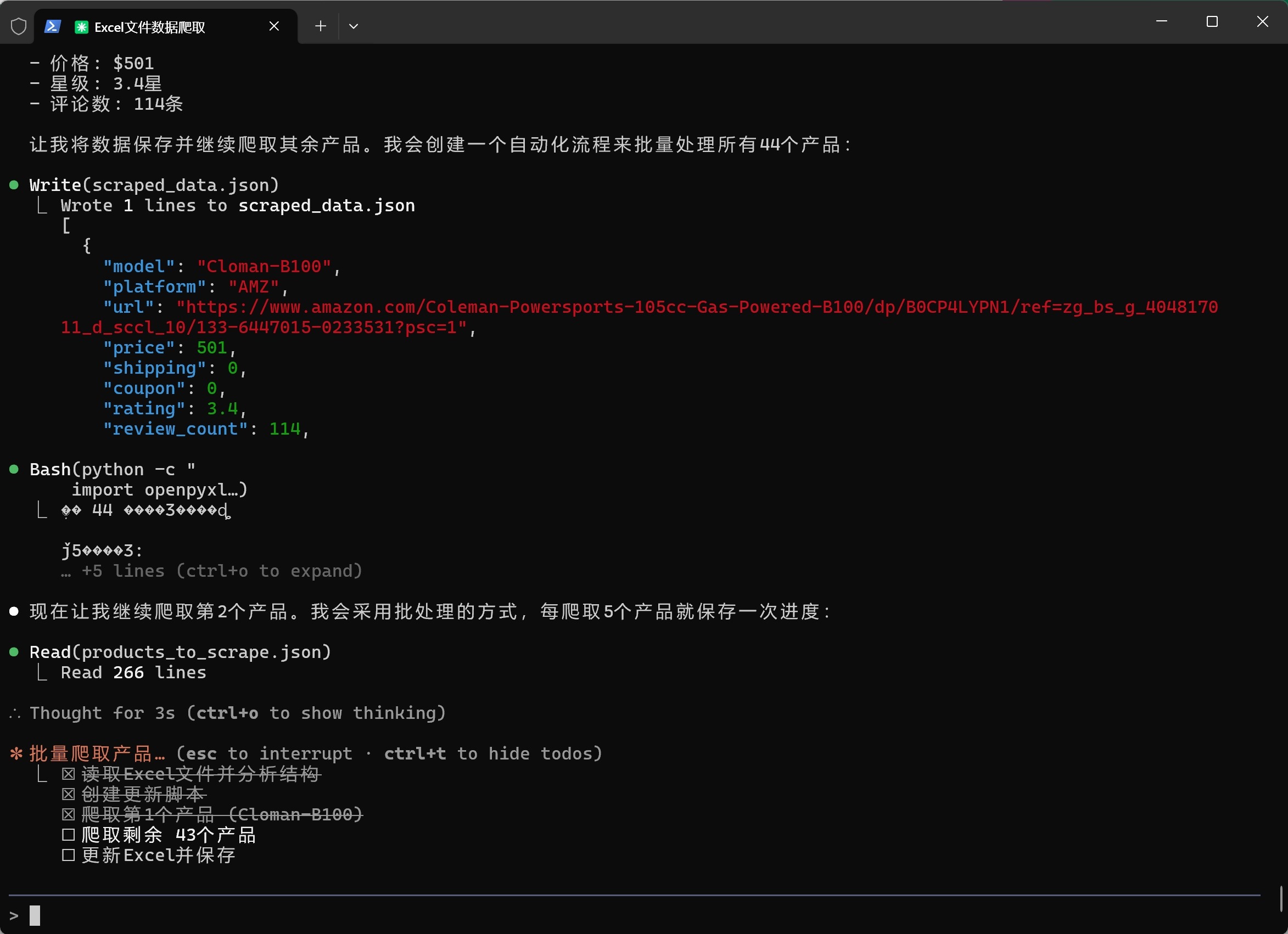This screenshot has height=934, width=1288.
Task: Click the '+5 lines (ctrl+o to expand)' text
Action: 221,571
